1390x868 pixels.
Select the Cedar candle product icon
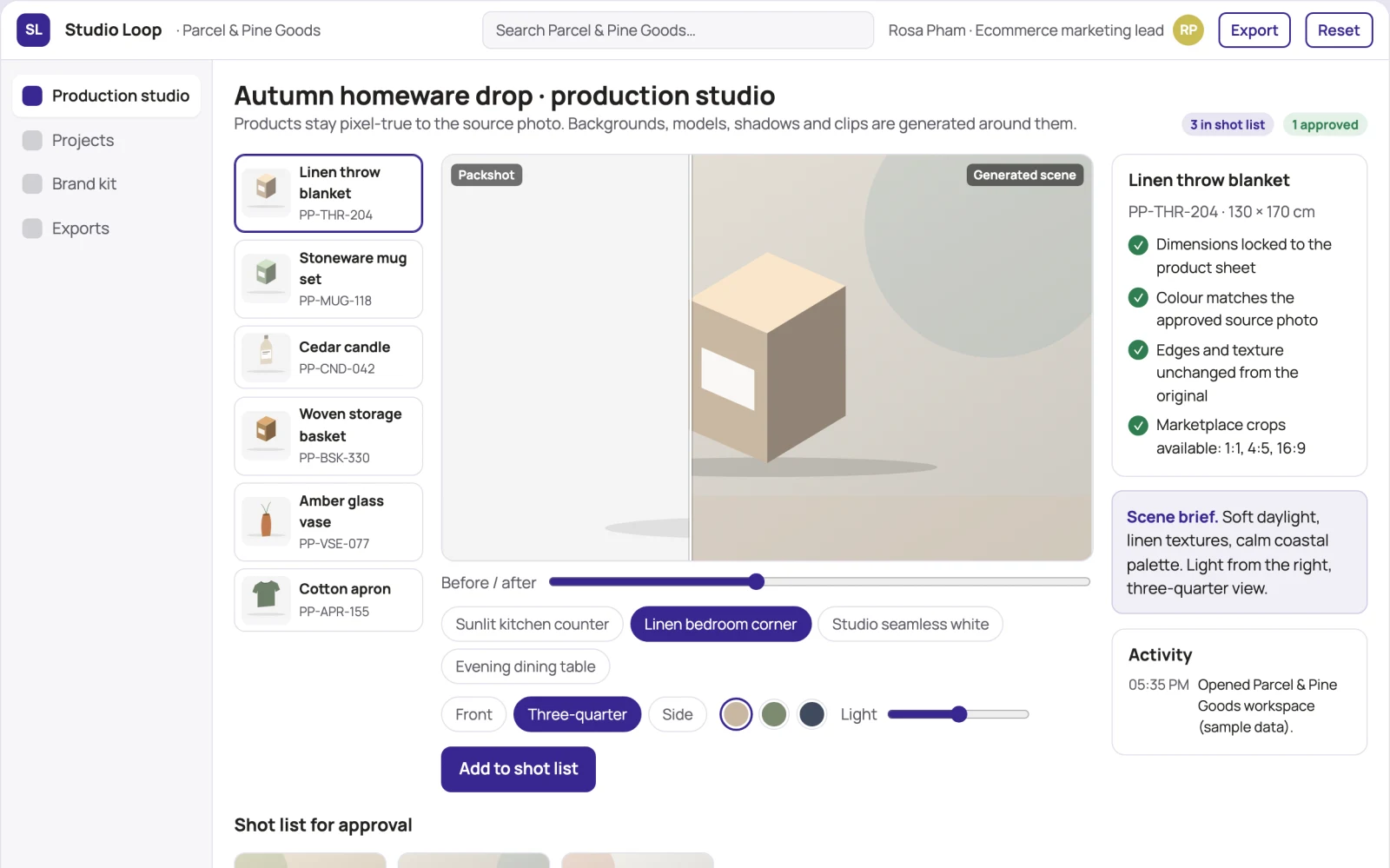point(266,357)
